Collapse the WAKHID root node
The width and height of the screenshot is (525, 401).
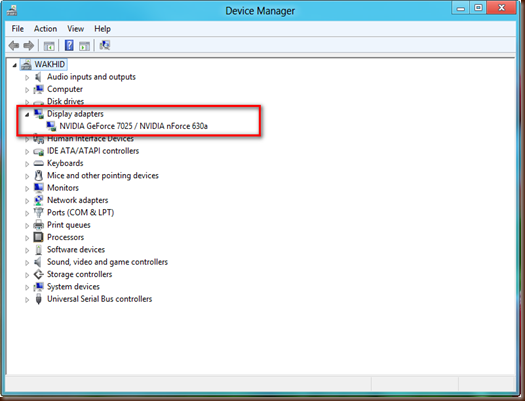point(14,65)
